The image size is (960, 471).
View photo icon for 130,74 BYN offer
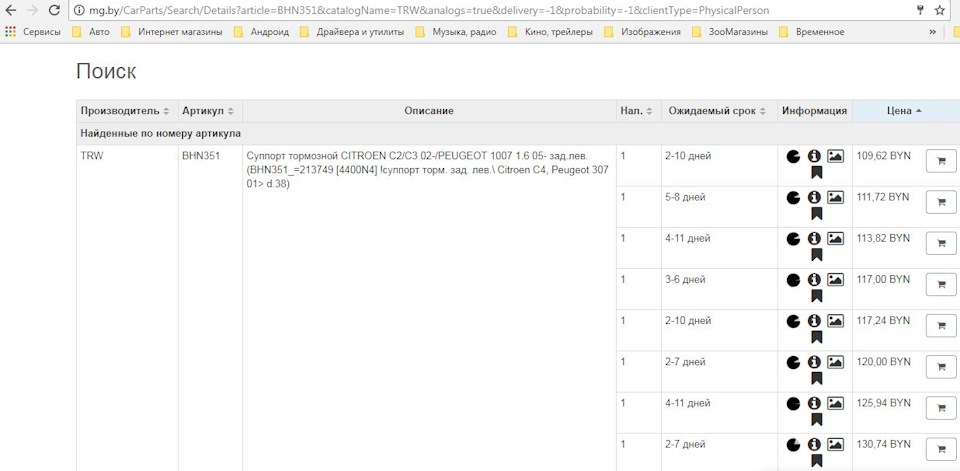click(x=835, y=444)
